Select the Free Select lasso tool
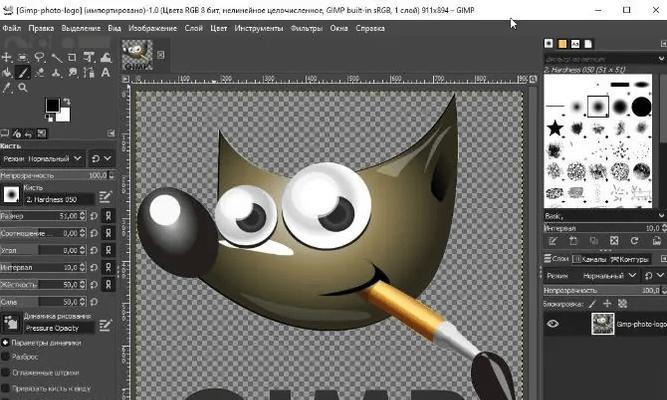Screen dimensions: 667x400 pyautogui.click(x=40, y=57)
